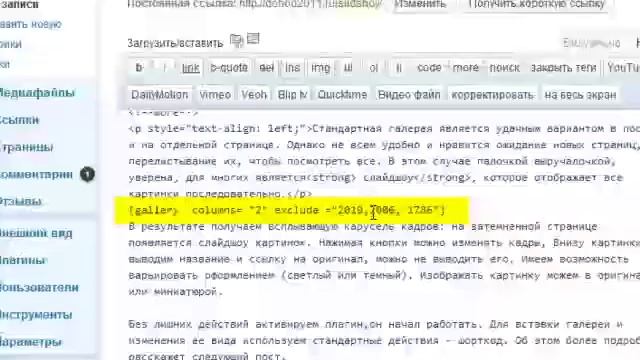The height and width of the screenshot is (360, 640).
Task: Click the QuickTime embed button
Action: tap(342, 95)
